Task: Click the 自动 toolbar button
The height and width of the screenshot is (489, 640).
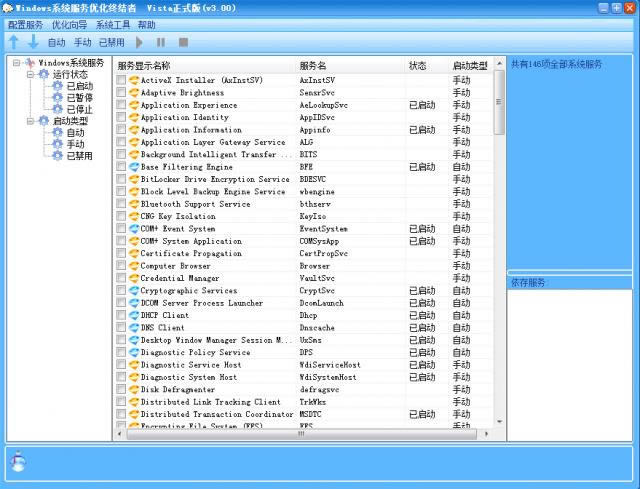Action: 57,42
